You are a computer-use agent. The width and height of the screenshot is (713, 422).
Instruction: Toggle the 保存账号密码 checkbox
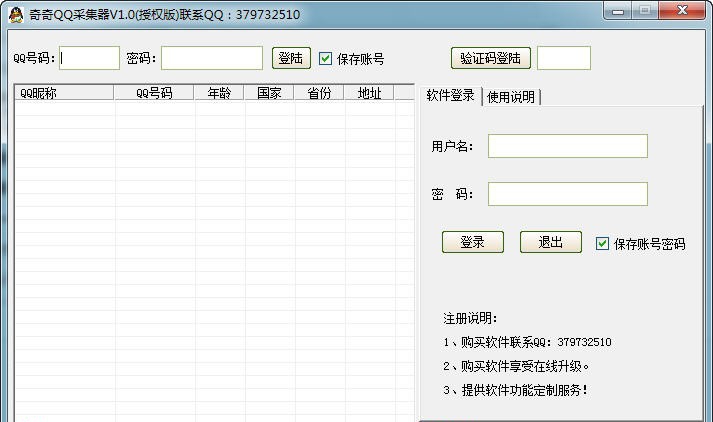[602, 244]
